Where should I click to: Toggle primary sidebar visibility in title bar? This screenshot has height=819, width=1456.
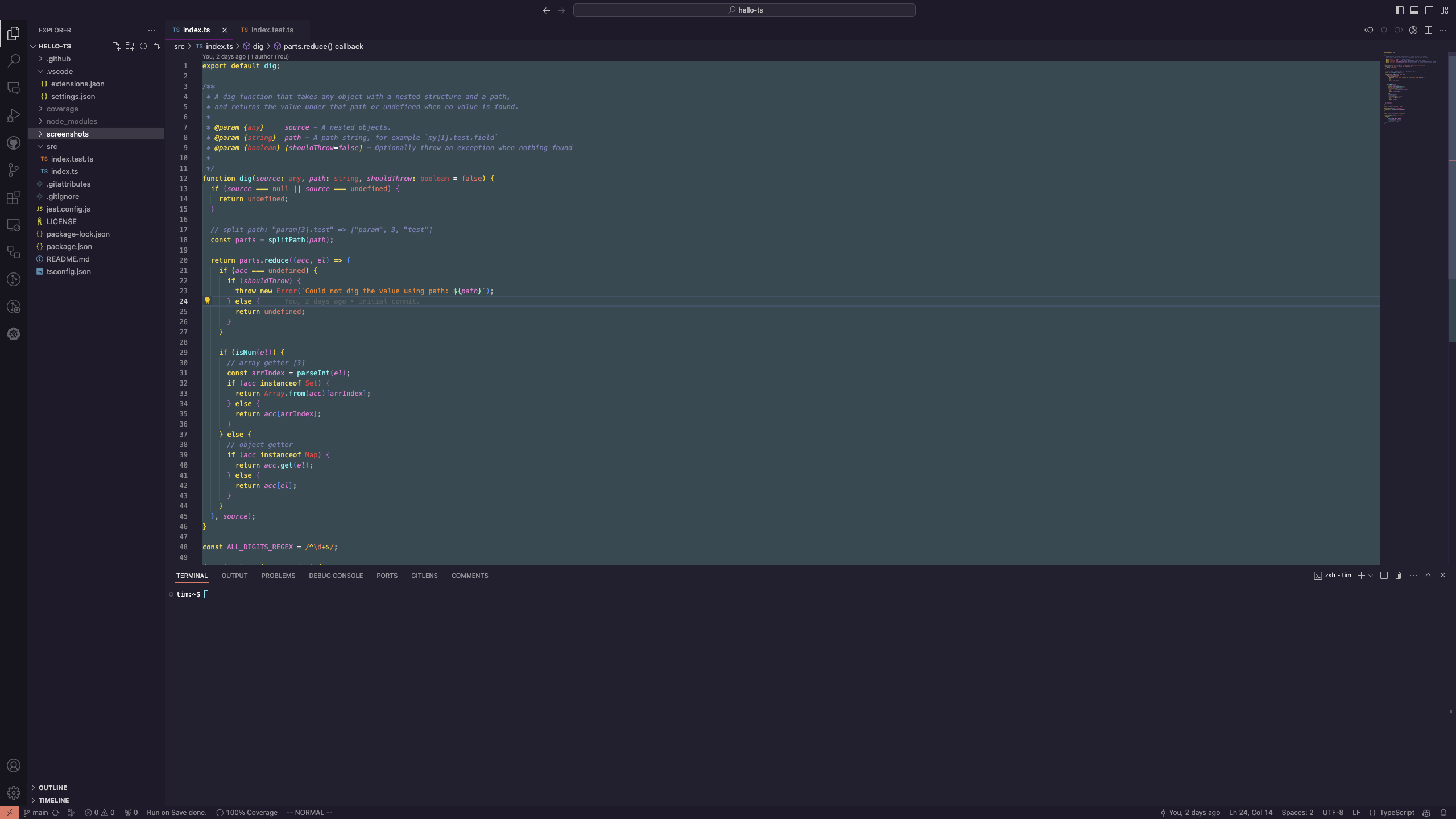(1399, 10)
